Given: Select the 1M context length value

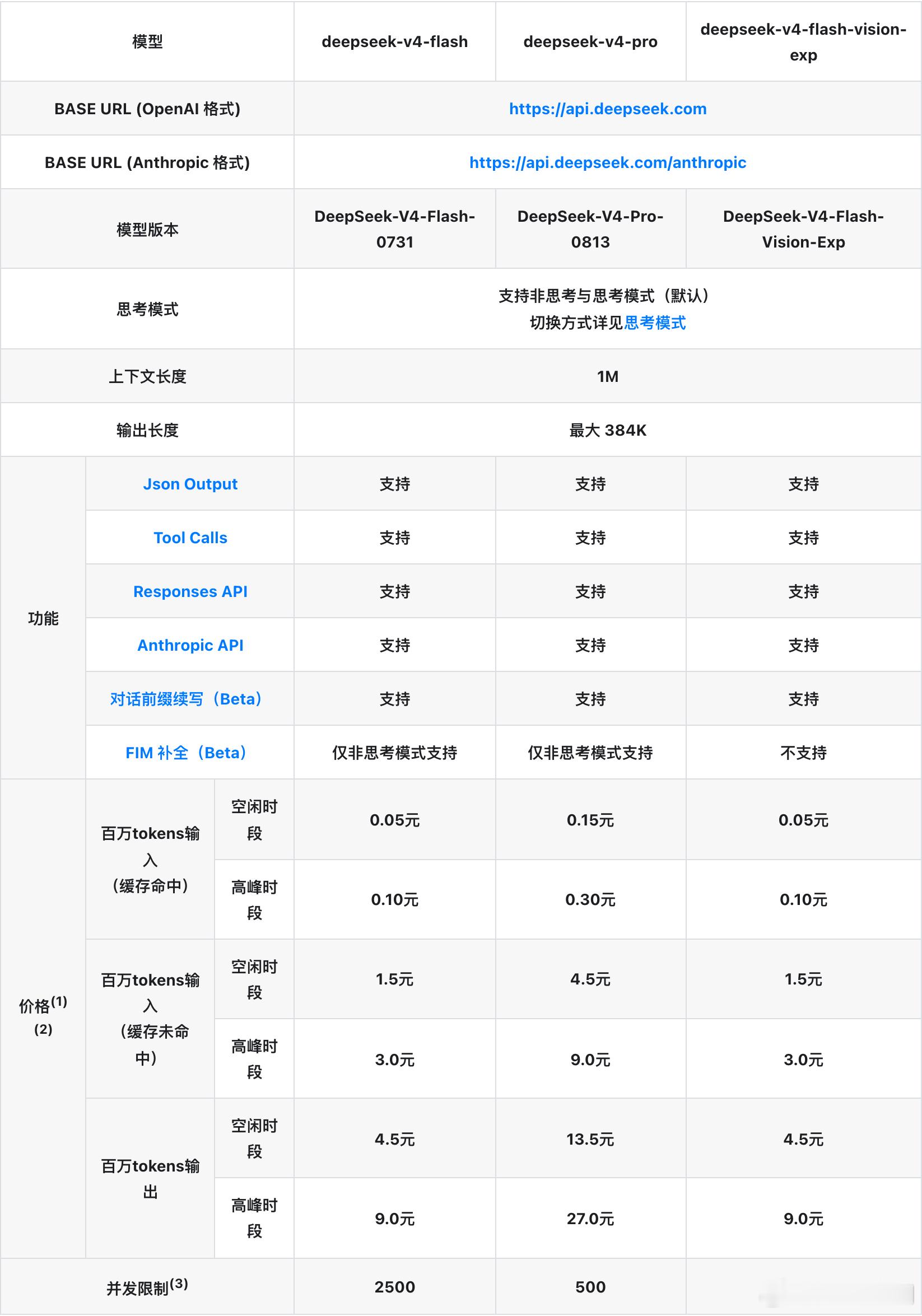Looking at the screenshot, I should click(608, 376).
